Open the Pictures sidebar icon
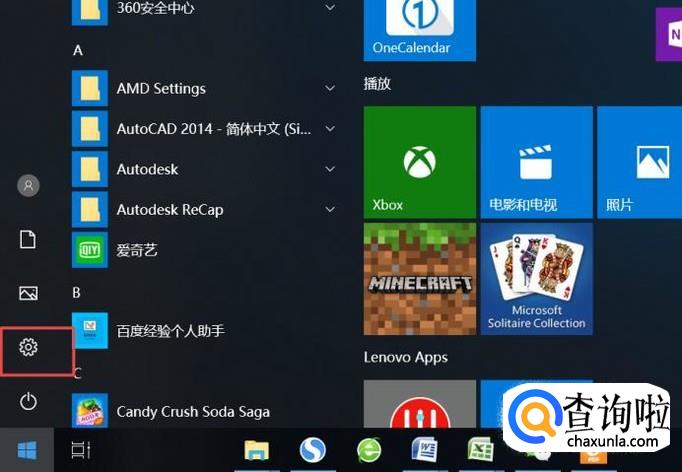This screenshot has height=472, width=682. click(x=28, y=293)
